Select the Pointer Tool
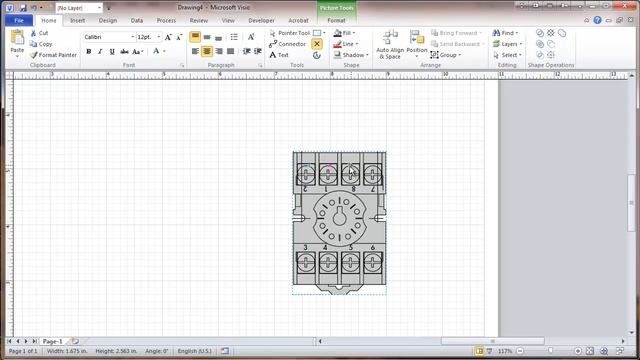This screenshot has height=360, width=640. coord(290,33)
